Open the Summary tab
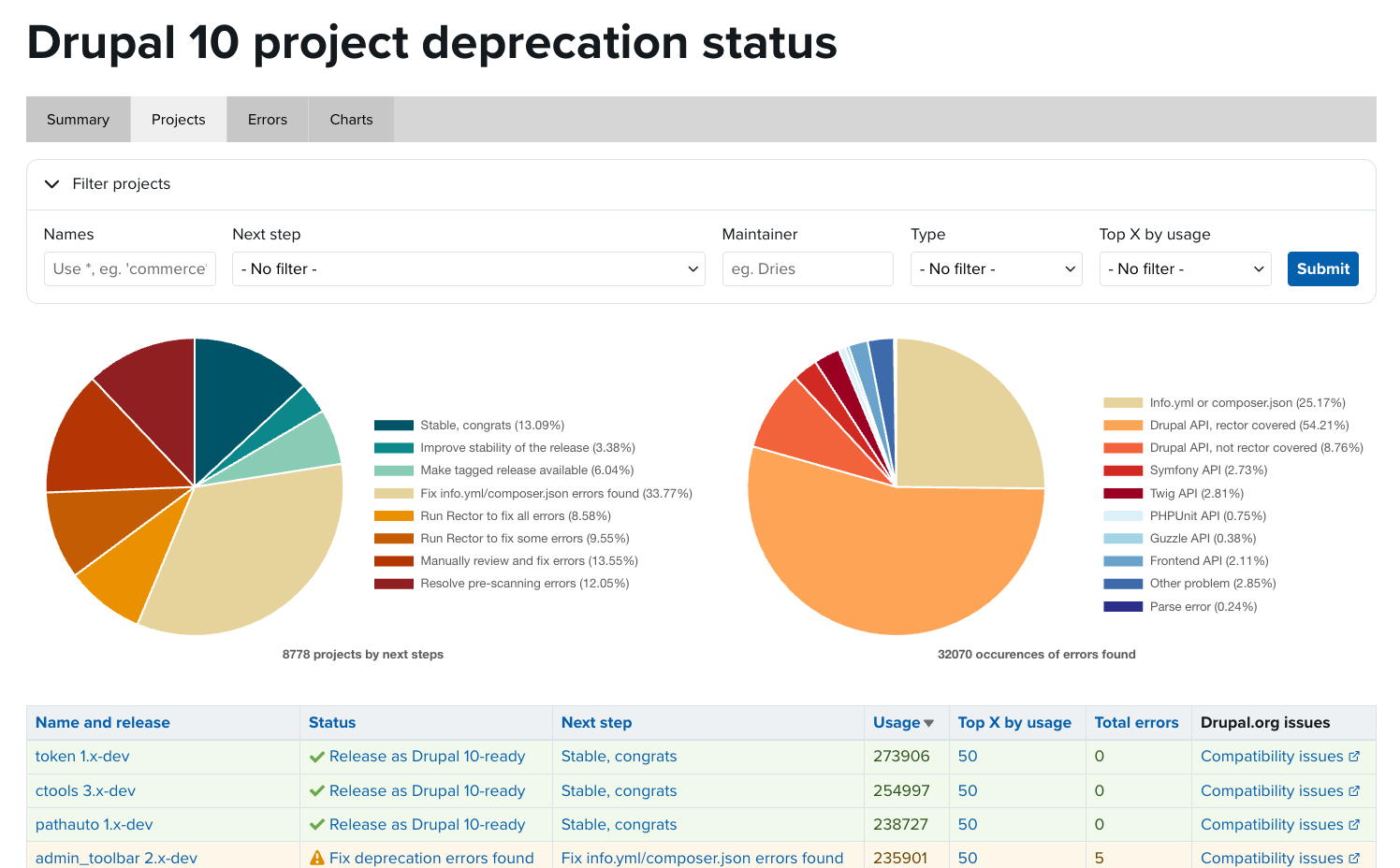1400x868 pixels. (79, 120)
